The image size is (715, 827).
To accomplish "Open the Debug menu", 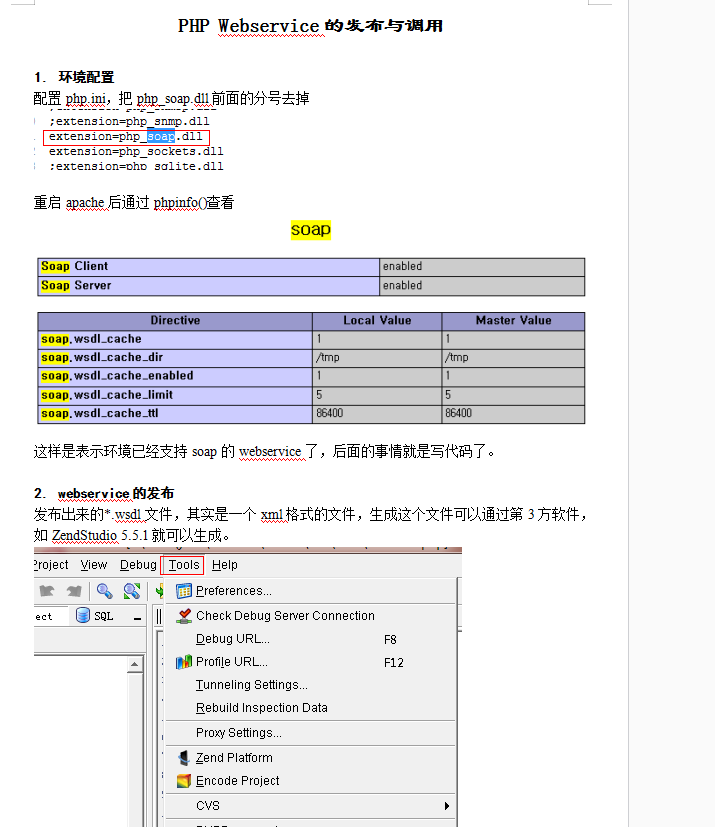I will (138, 565).
